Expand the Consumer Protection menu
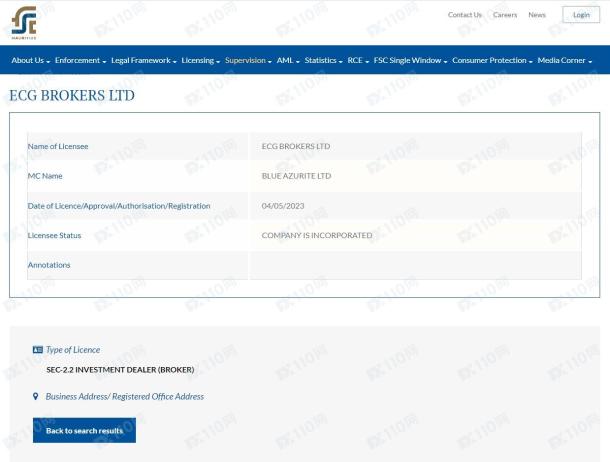610x462 pixels. [x=492, y=60]
